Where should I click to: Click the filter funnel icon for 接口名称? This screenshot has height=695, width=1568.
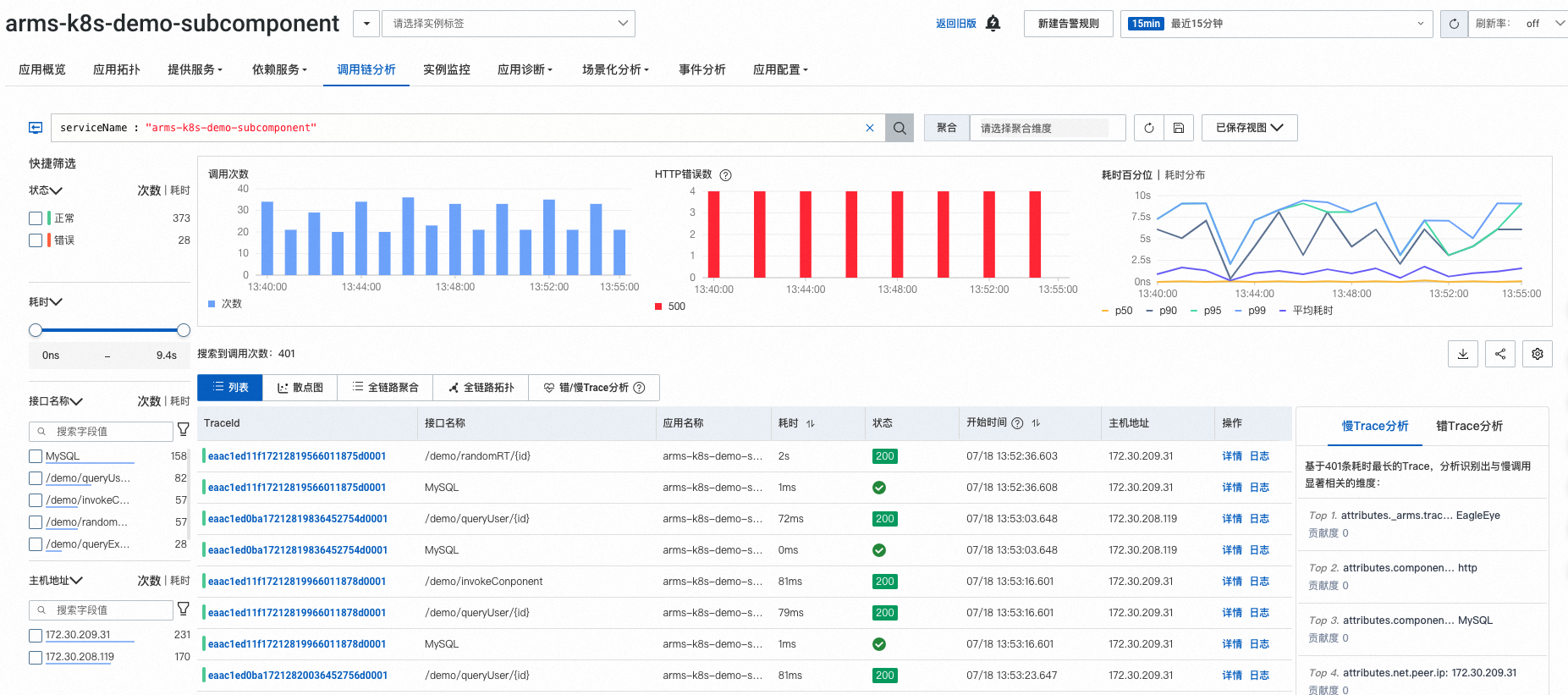coord(183,431)
